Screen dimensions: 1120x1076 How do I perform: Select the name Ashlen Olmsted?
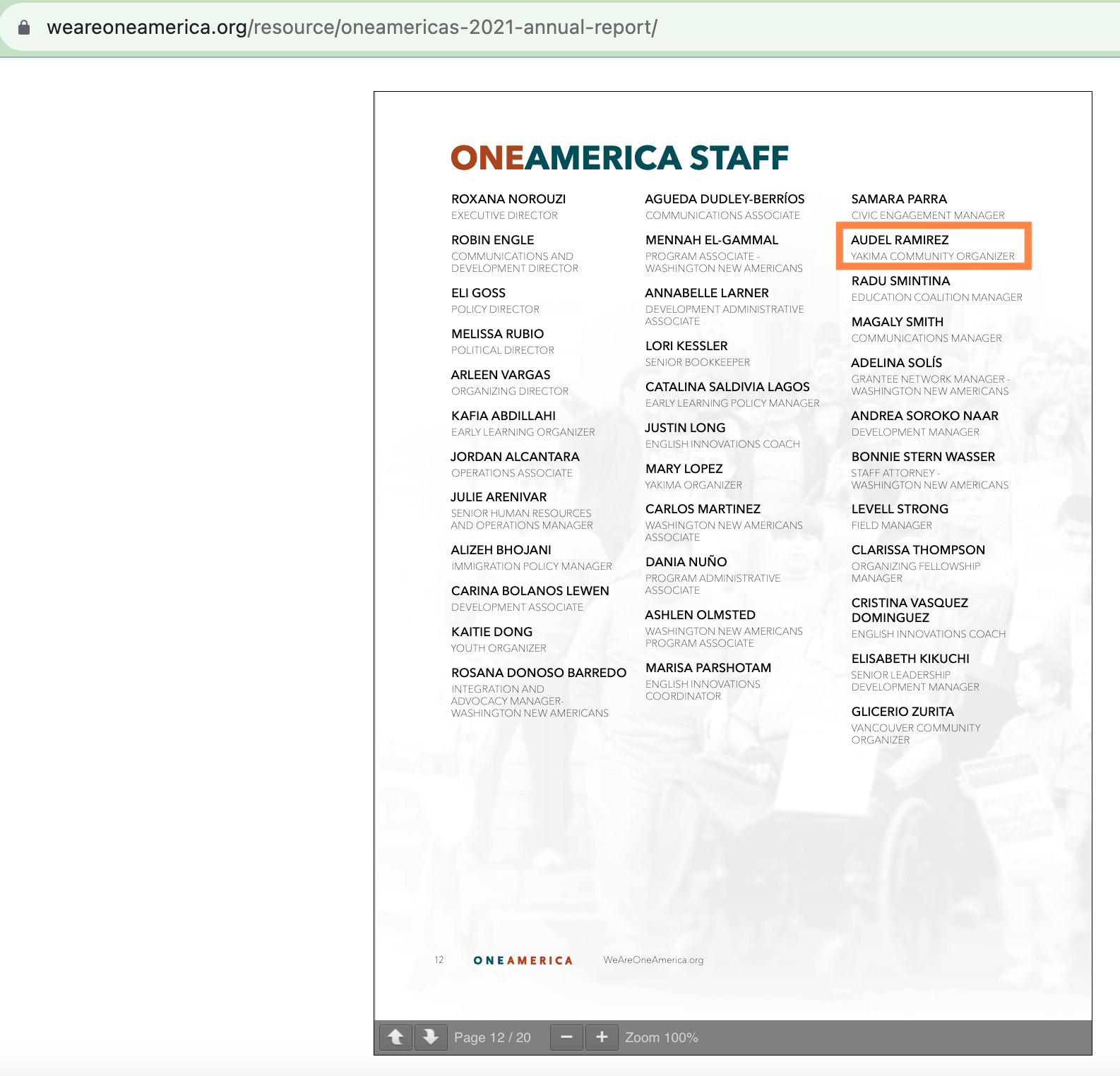[x=701, y=615]
